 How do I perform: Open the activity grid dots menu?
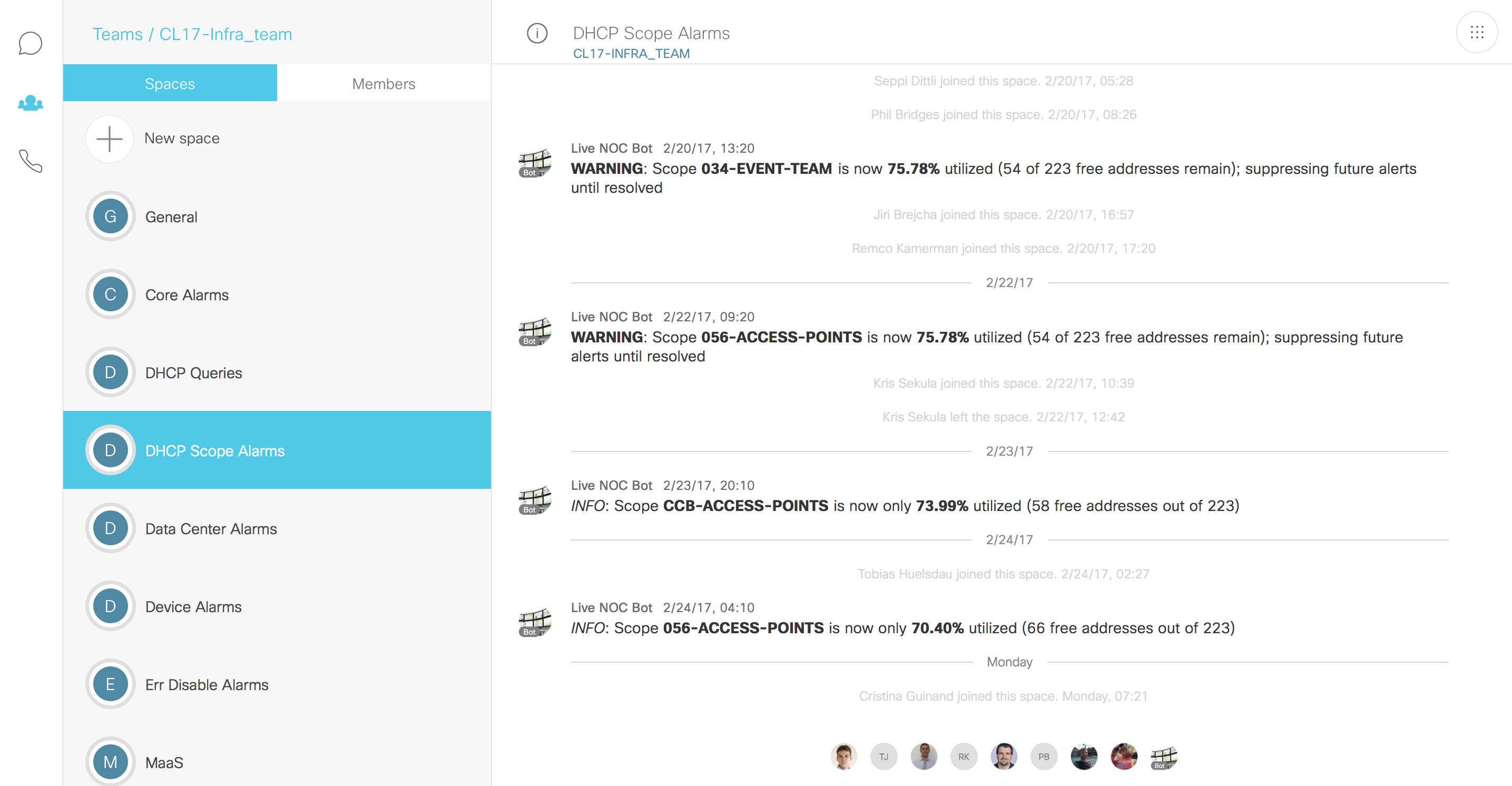coord(1477,33)
